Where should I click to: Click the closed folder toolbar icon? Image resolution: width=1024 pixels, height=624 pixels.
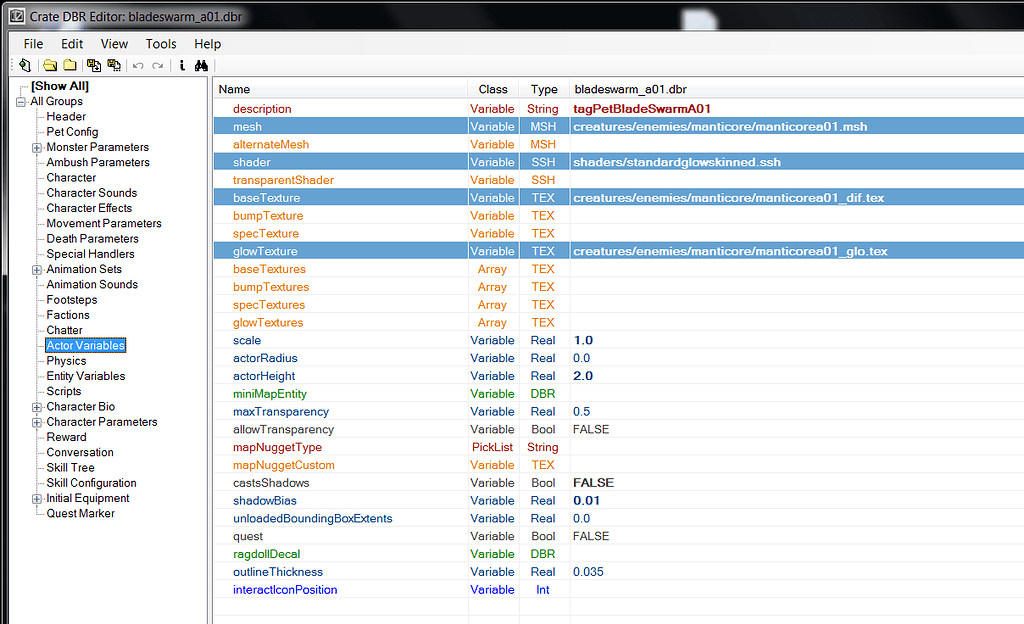coord(70,66)
